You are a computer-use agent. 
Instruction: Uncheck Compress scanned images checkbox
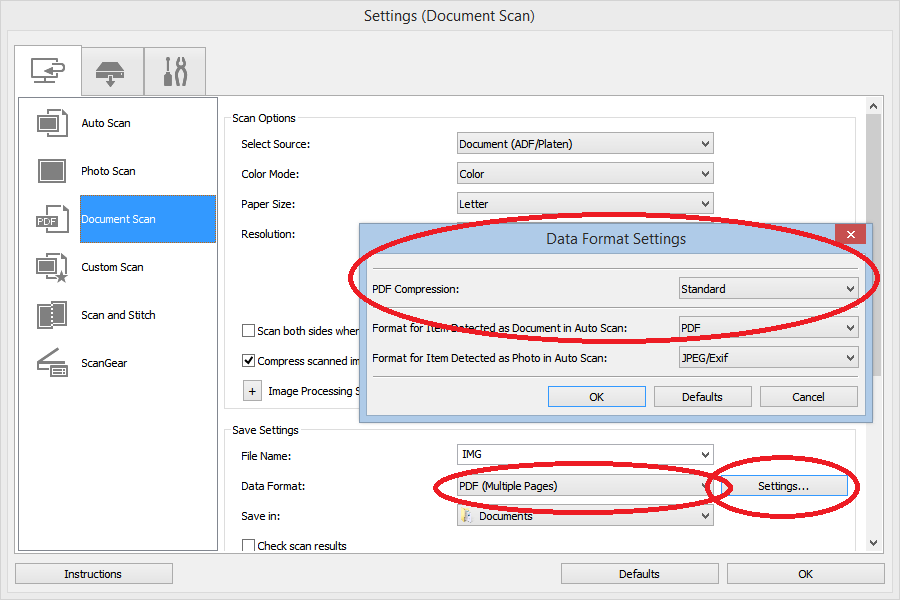point(248,361)
